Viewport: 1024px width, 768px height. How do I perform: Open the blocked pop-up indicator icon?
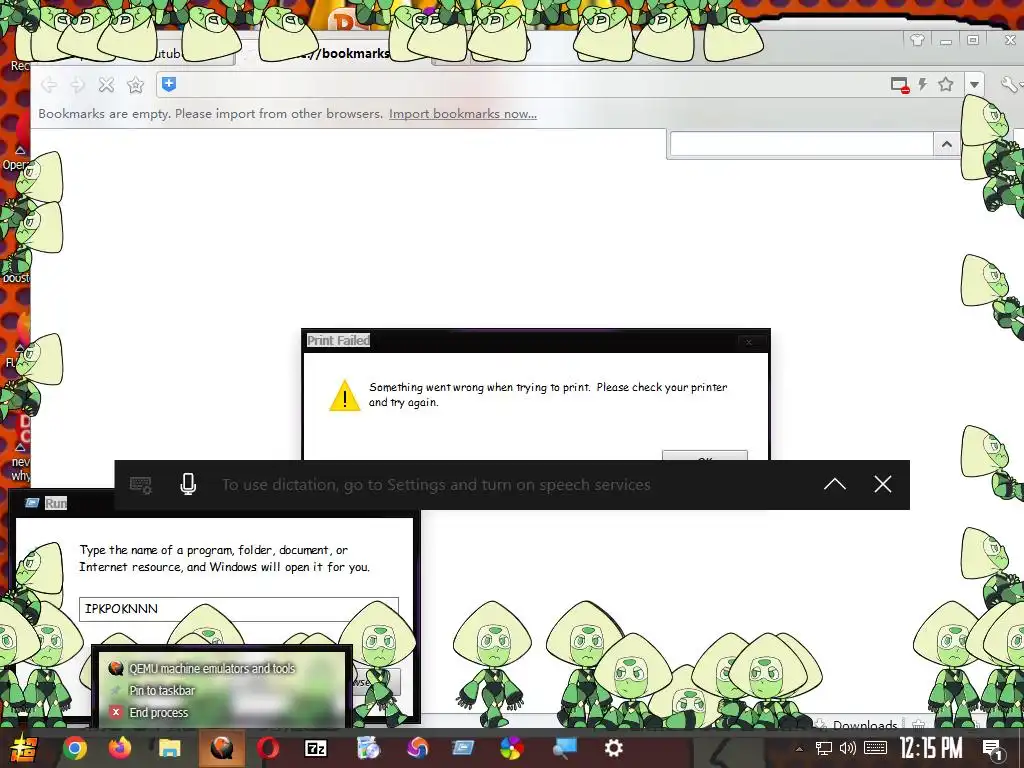point(900,85)
